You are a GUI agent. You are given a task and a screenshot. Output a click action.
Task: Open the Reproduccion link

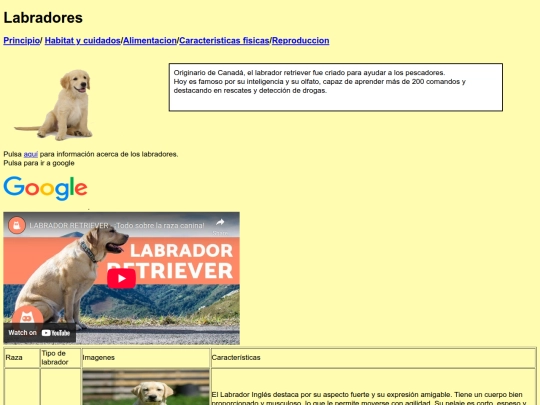(301, 41)
